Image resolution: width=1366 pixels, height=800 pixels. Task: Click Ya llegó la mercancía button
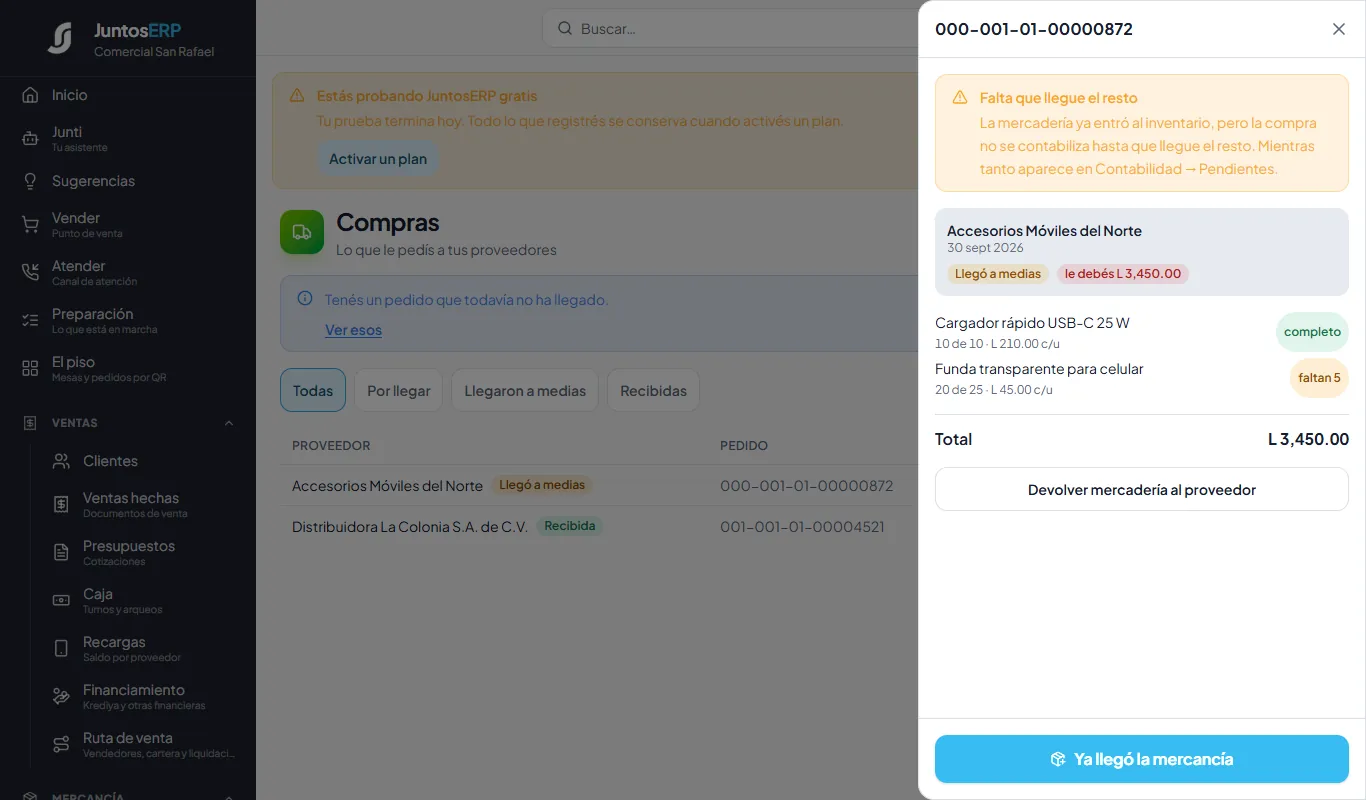(1142, 759)
